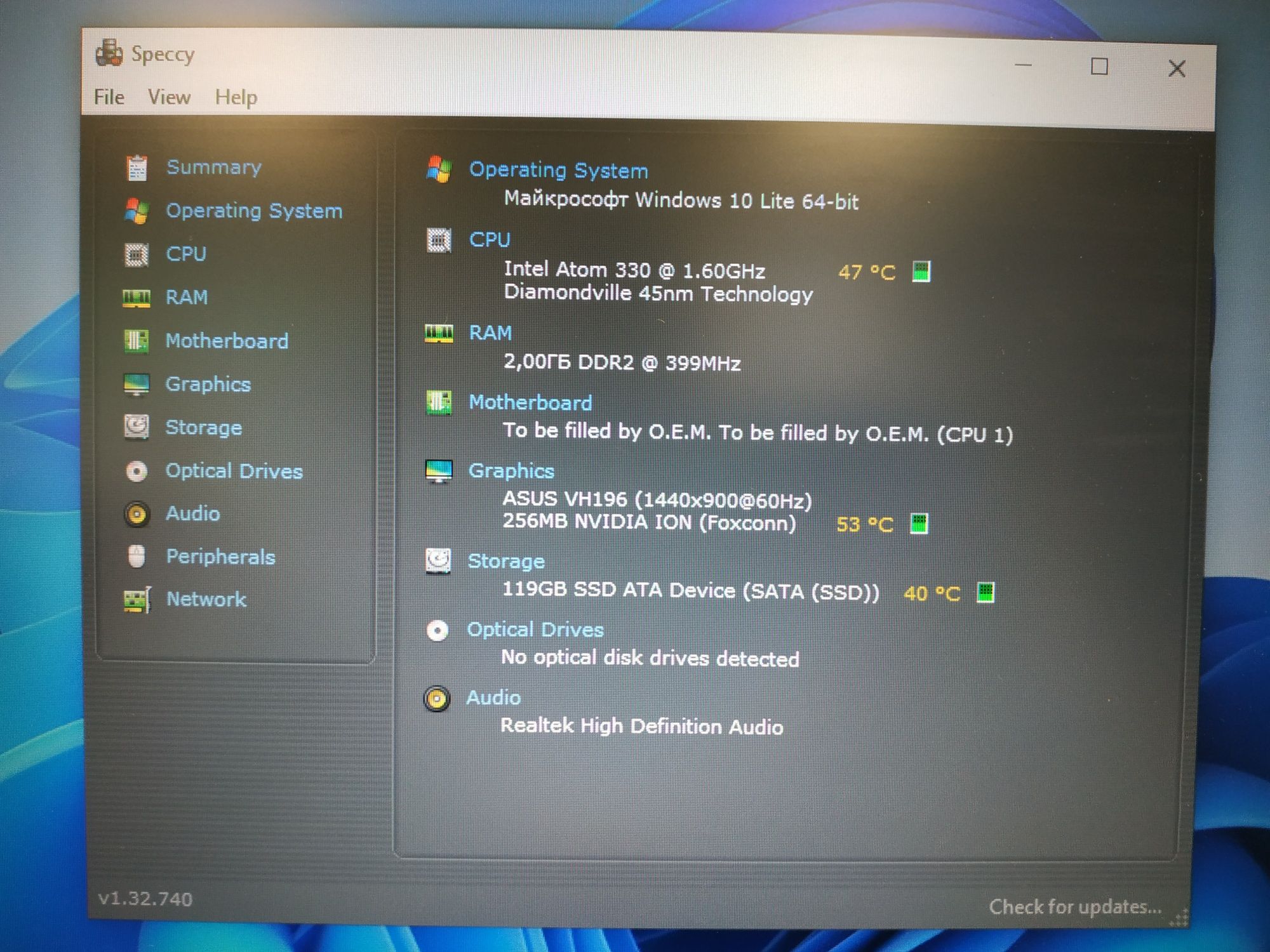This screenshot has width=1270, height=952.
Task: Click the Motherboard icon in sidebar
Action: (x=136, y=341)
